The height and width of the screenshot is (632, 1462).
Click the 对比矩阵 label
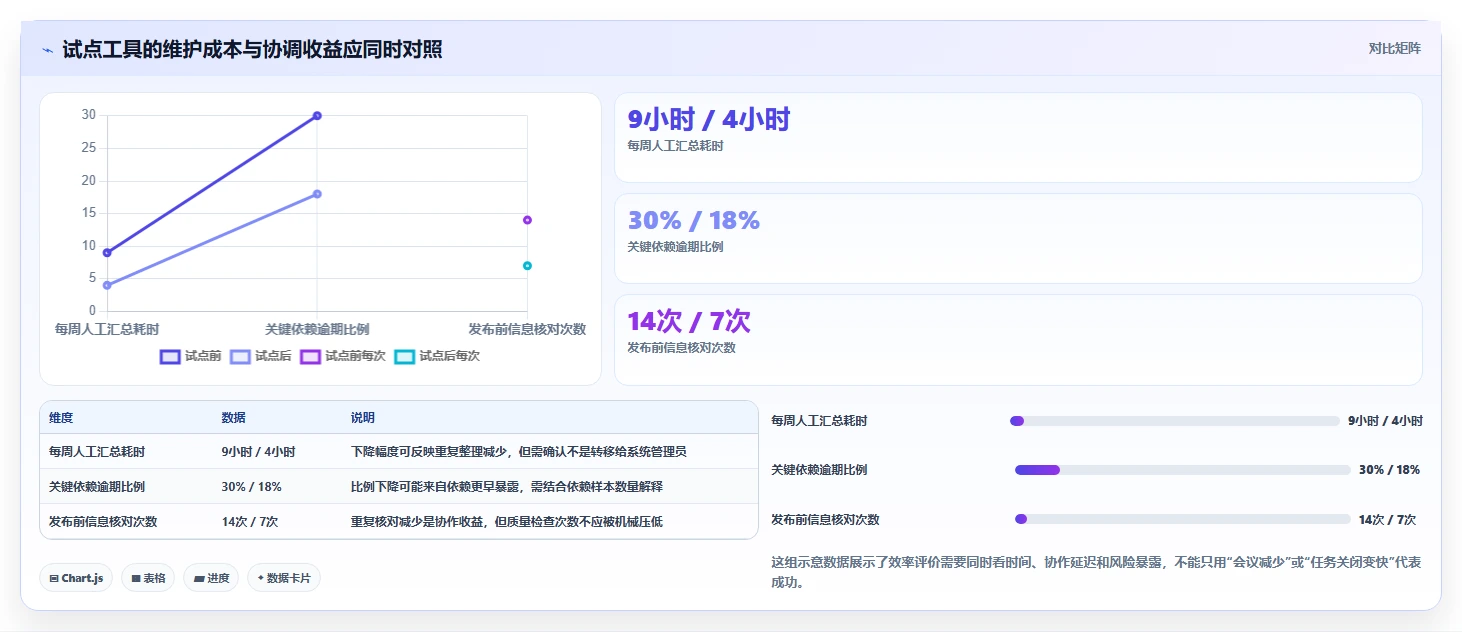1394,49
